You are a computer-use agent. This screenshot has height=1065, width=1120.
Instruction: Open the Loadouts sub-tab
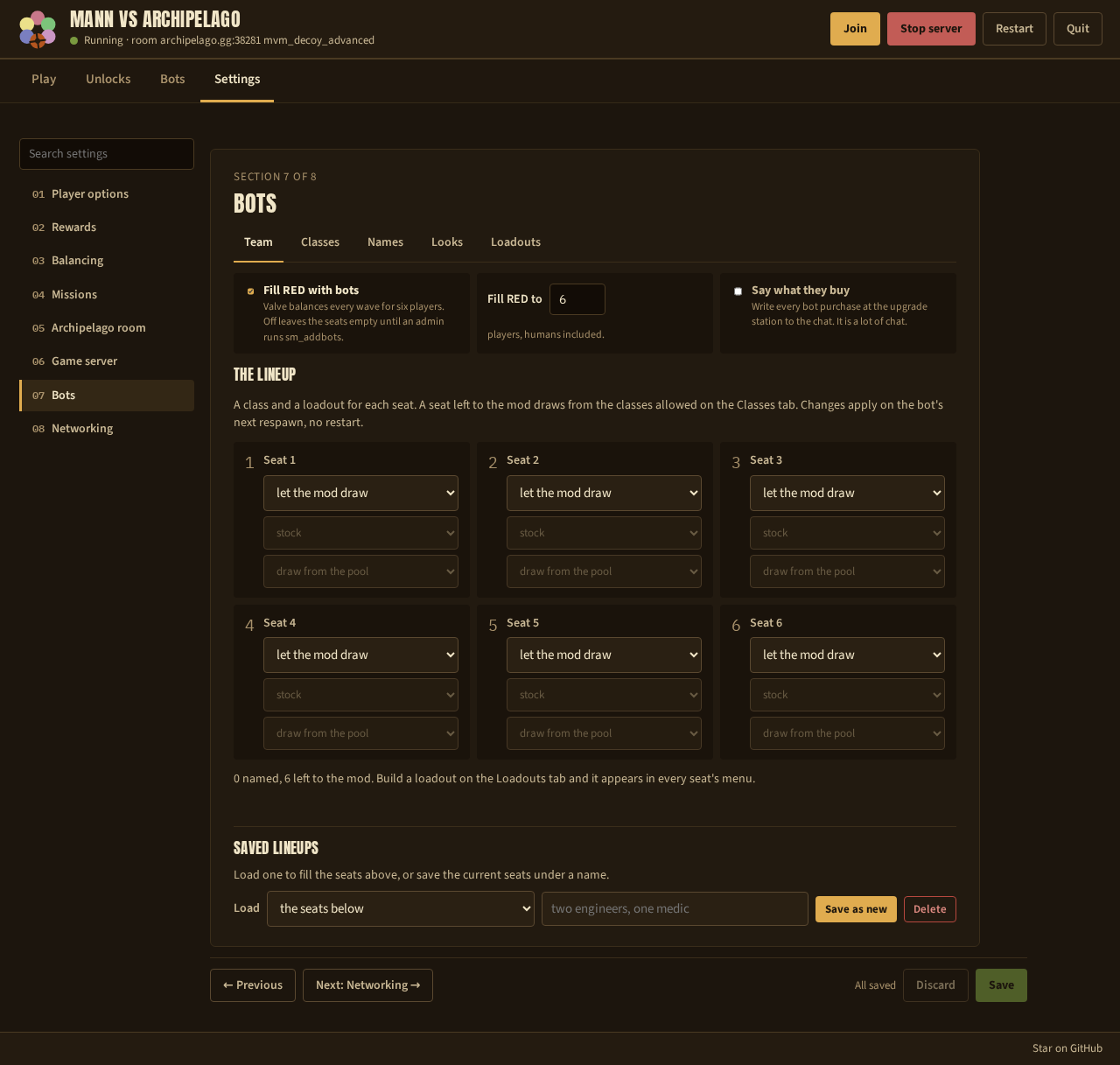point(515,242)
